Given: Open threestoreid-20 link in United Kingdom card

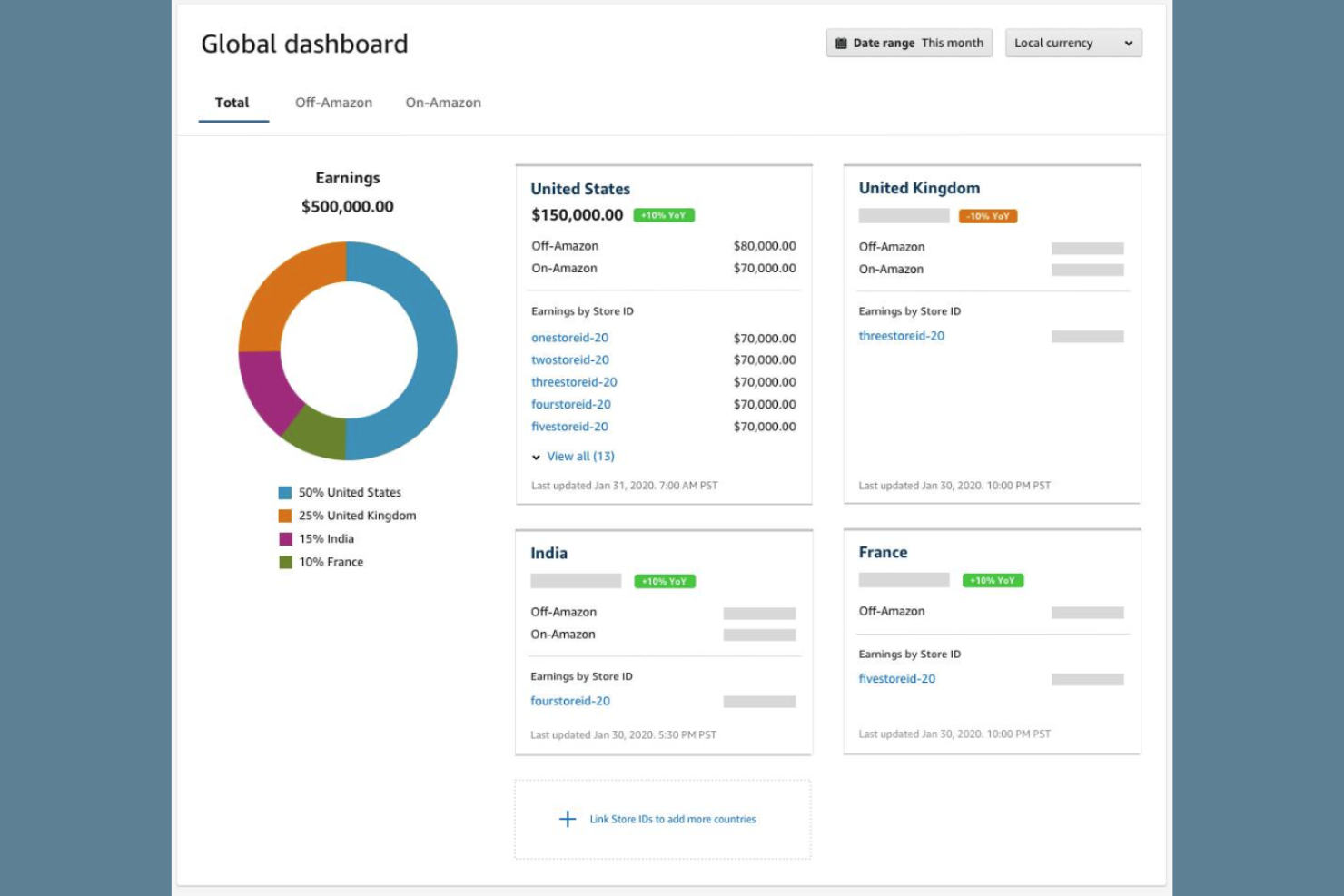Looking at the screenshot, I should point(902,336).
